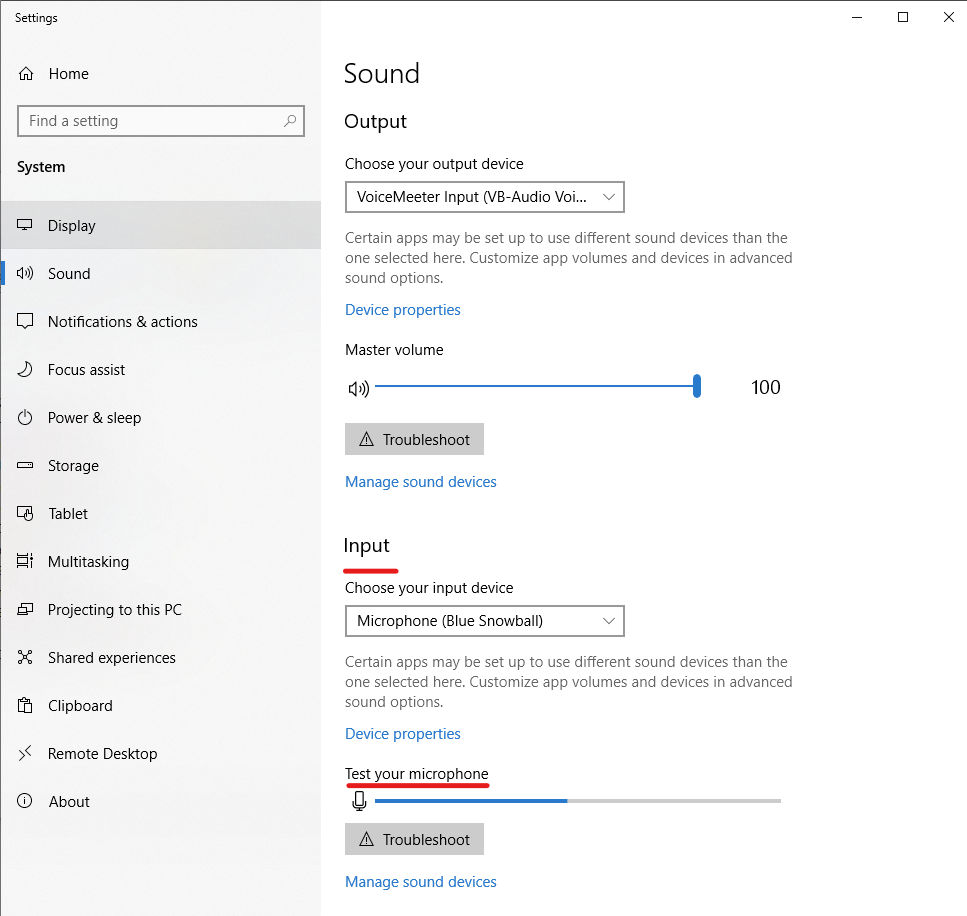Viewport: 967px width, 916px height.
Task: Open the output device dropdown
Action: click(x=485, y=197)
